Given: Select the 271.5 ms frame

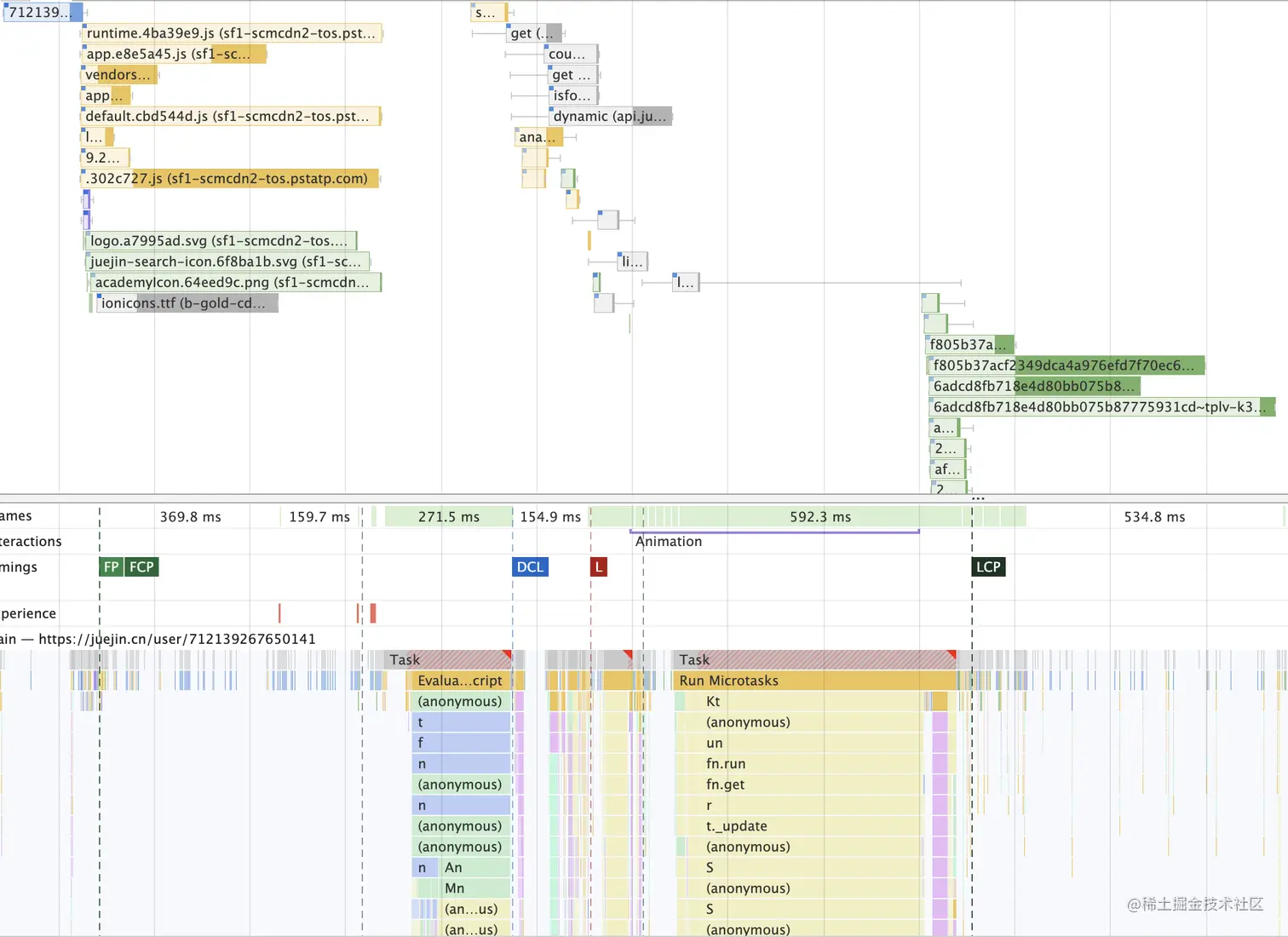Looking at the screenshot, I should [449, 517].
